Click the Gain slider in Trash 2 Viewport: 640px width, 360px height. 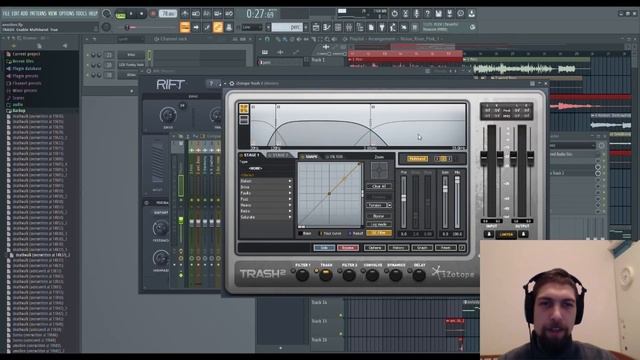point(445,202)
